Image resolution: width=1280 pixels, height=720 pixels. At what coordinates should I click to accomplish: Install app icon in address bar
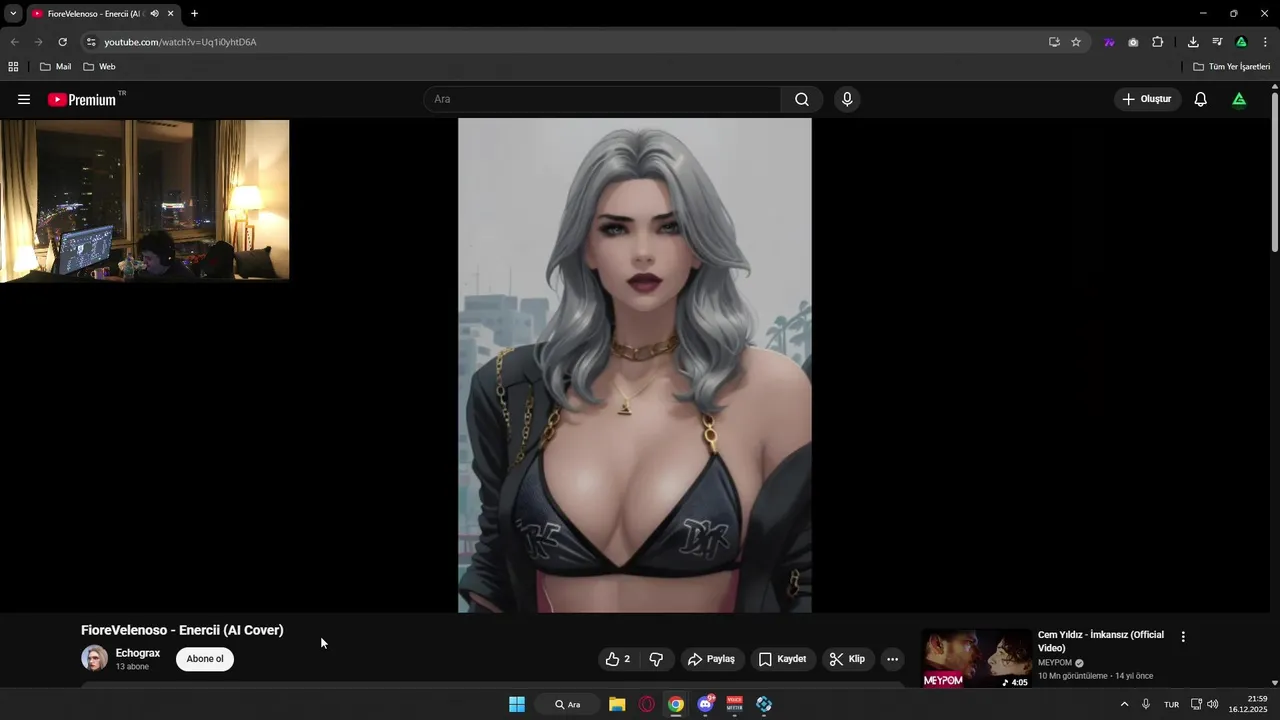[1054, 42]
